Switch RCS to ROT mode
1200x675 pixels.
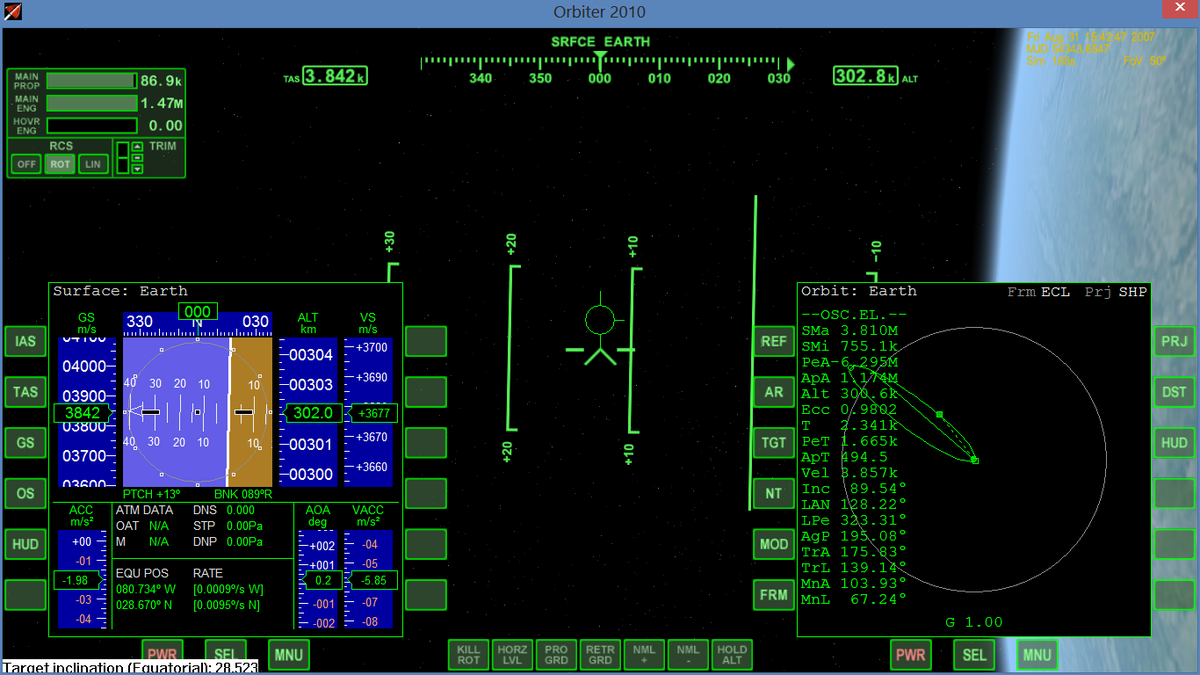(x=60, y=164)
